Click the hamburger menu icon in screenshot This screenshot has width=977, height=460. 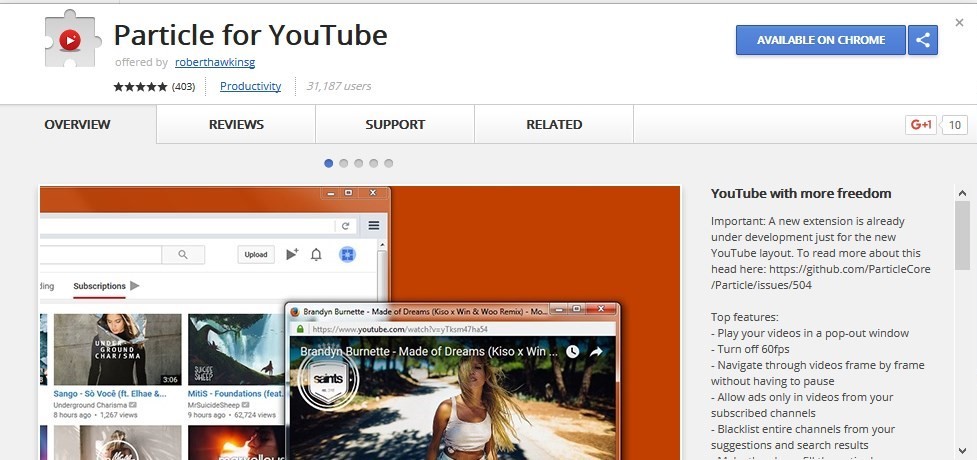(374, 226)
